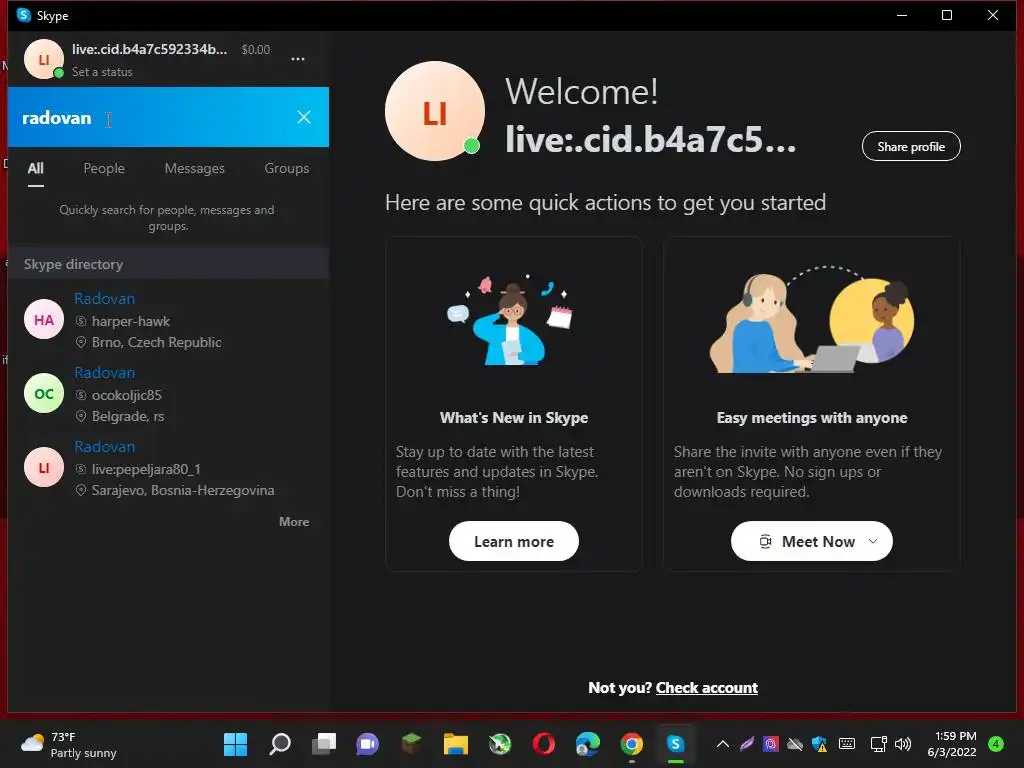This screenshot has height=768, width=1024.
Task: Click the Skype directory section header
Action: [168, 264]
